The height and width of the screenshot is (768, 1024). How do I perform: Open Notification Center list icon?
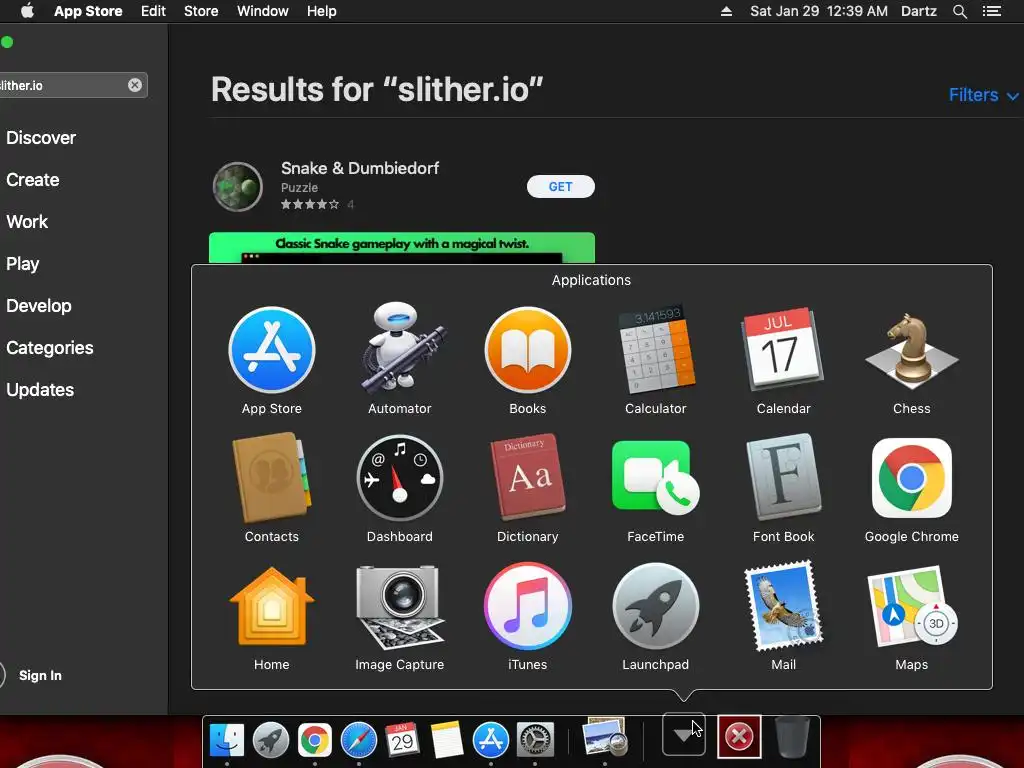point(991,11)
